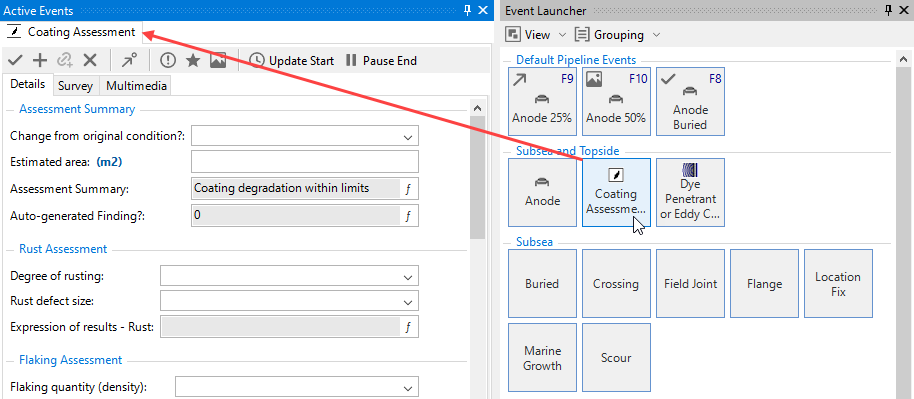Screen dimensions: 914x399
Task: Launch the Flange event
Action: click(764, 284)
